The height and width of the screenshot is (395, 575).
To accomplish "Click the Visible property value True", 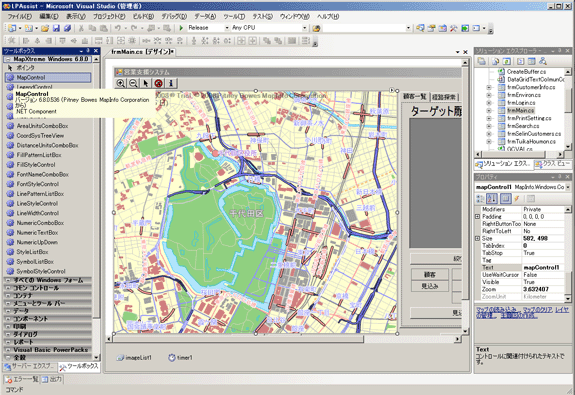I will click(x=543, y=282).
